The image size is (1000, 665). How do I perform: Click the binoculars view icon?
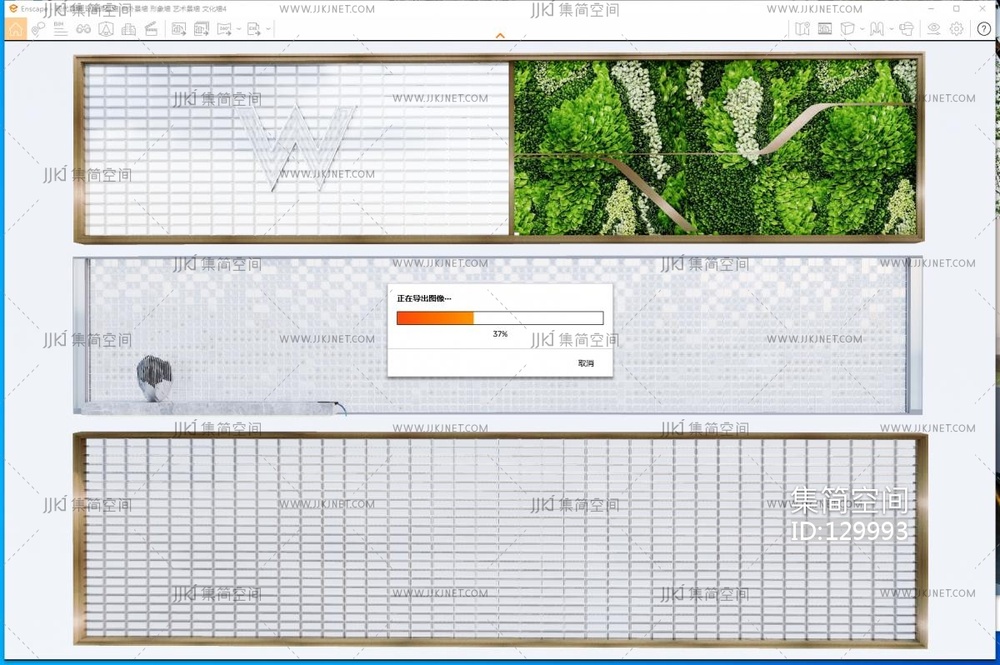click(x=83, y=29)
